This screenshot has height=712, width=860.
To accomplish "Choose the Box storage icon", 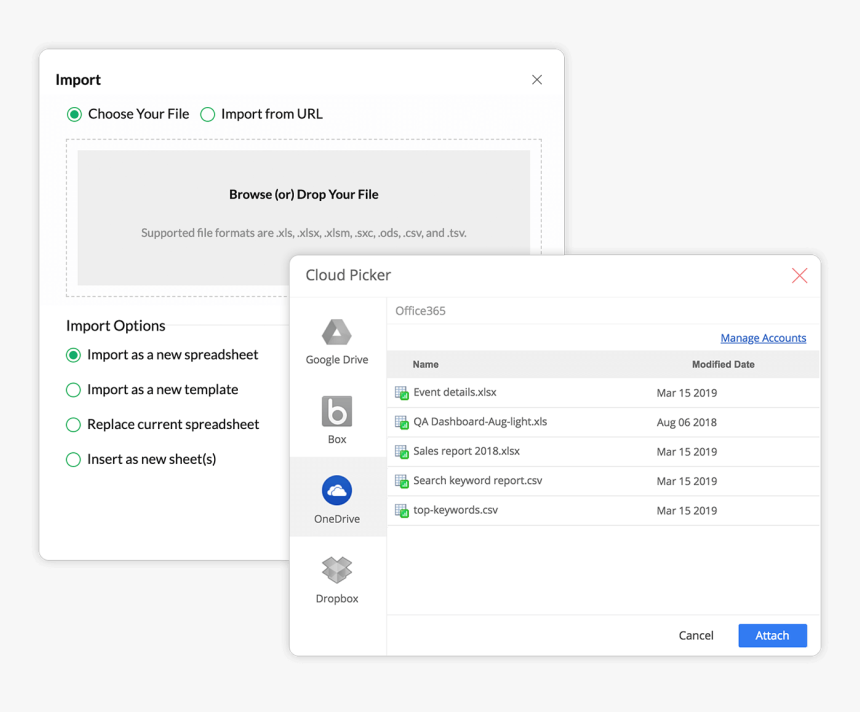I will (x=337, y=411).
